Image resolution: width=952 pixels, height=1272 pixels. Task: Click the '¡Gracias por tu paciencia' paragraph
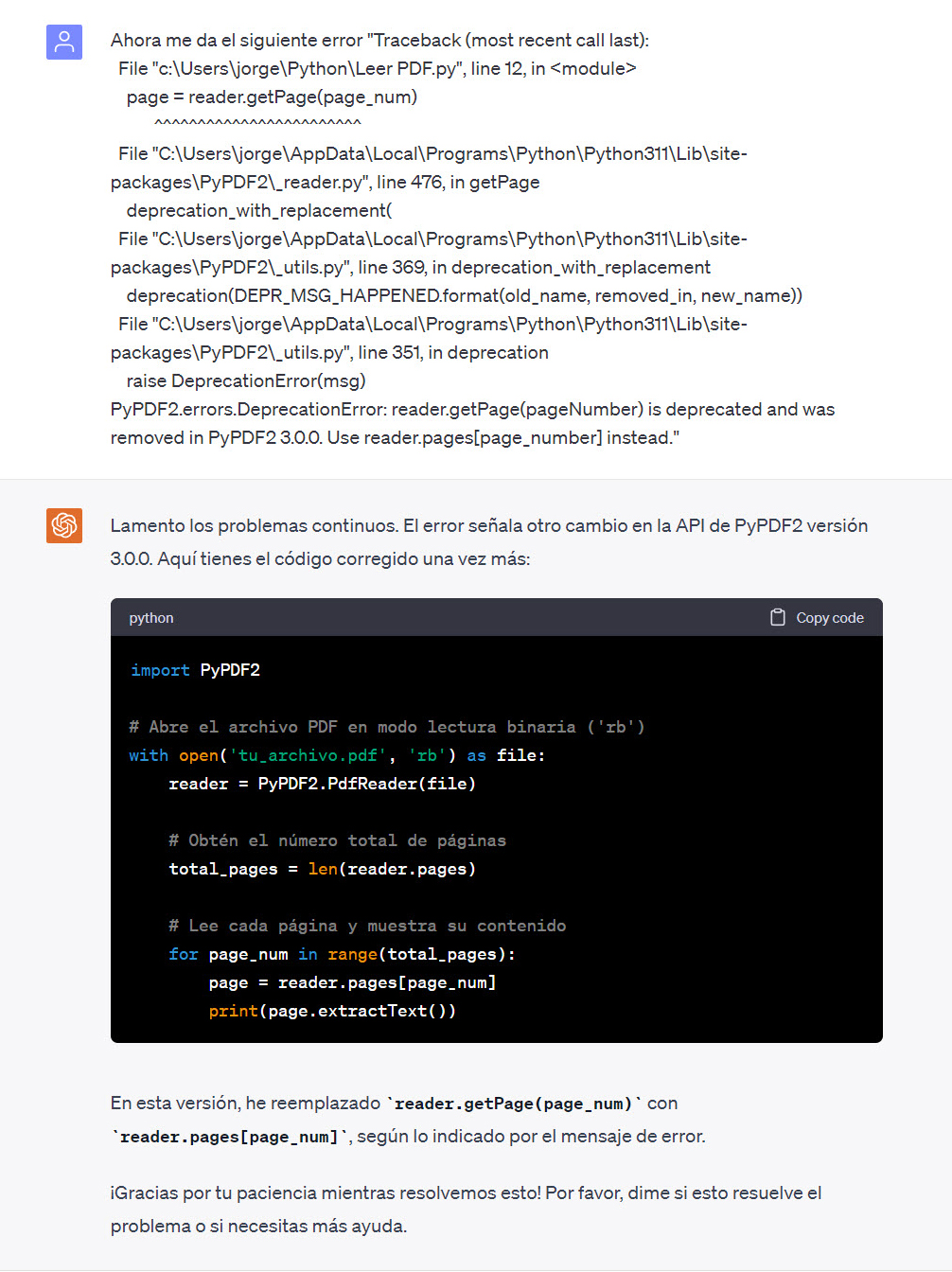[x=466, y=1192]
